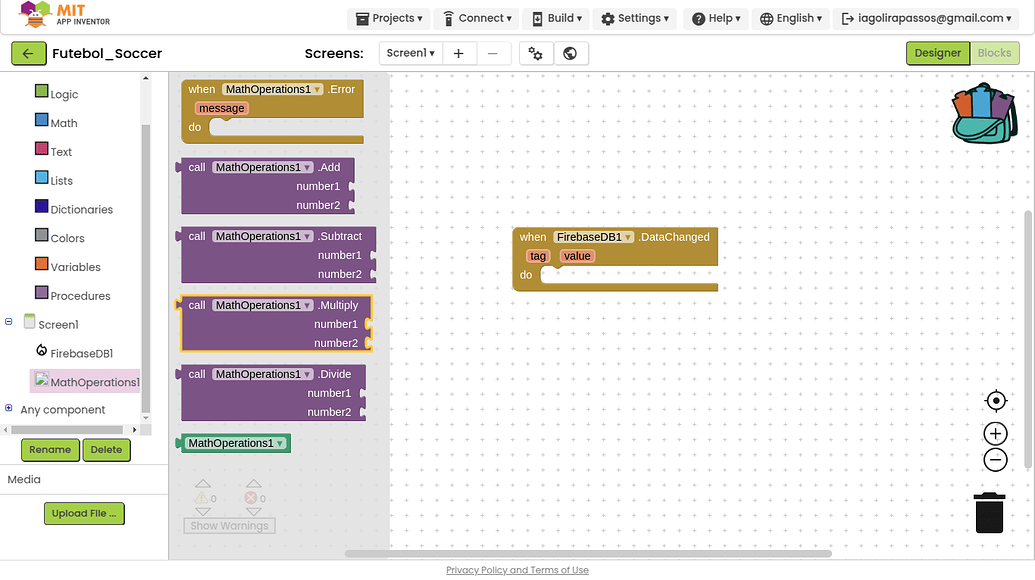1035x580 pixels.
Task: Zoom in using the plus icon
Action: click(995, 433)
